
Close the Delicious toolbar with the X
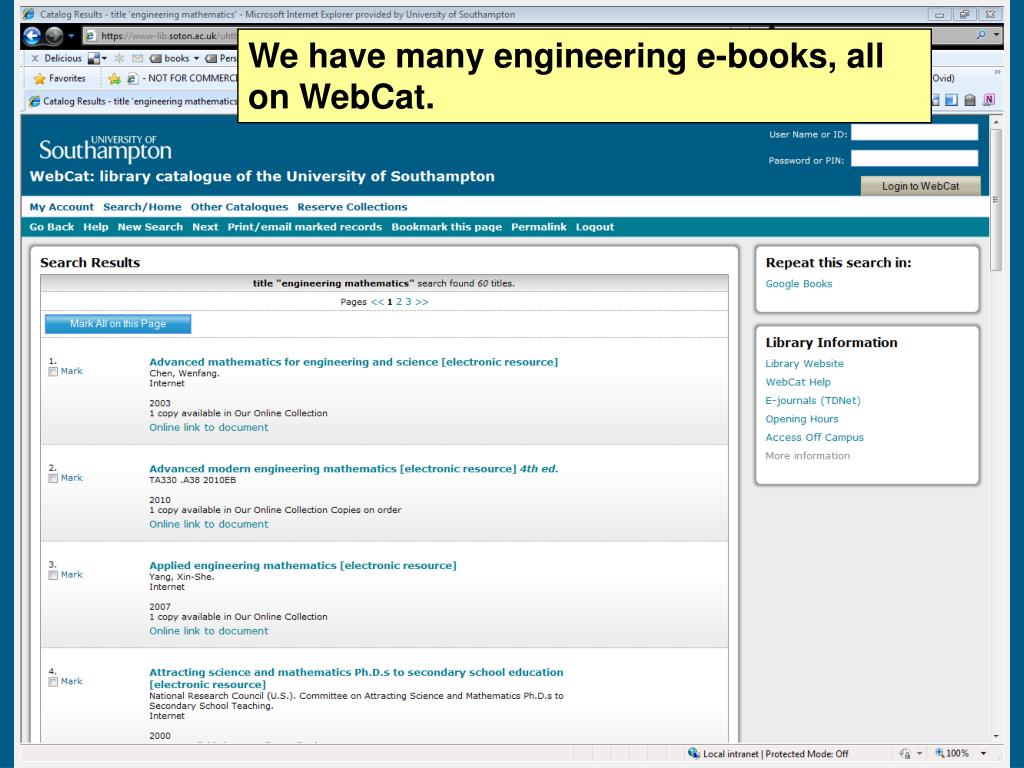click(x=35, y=58)
